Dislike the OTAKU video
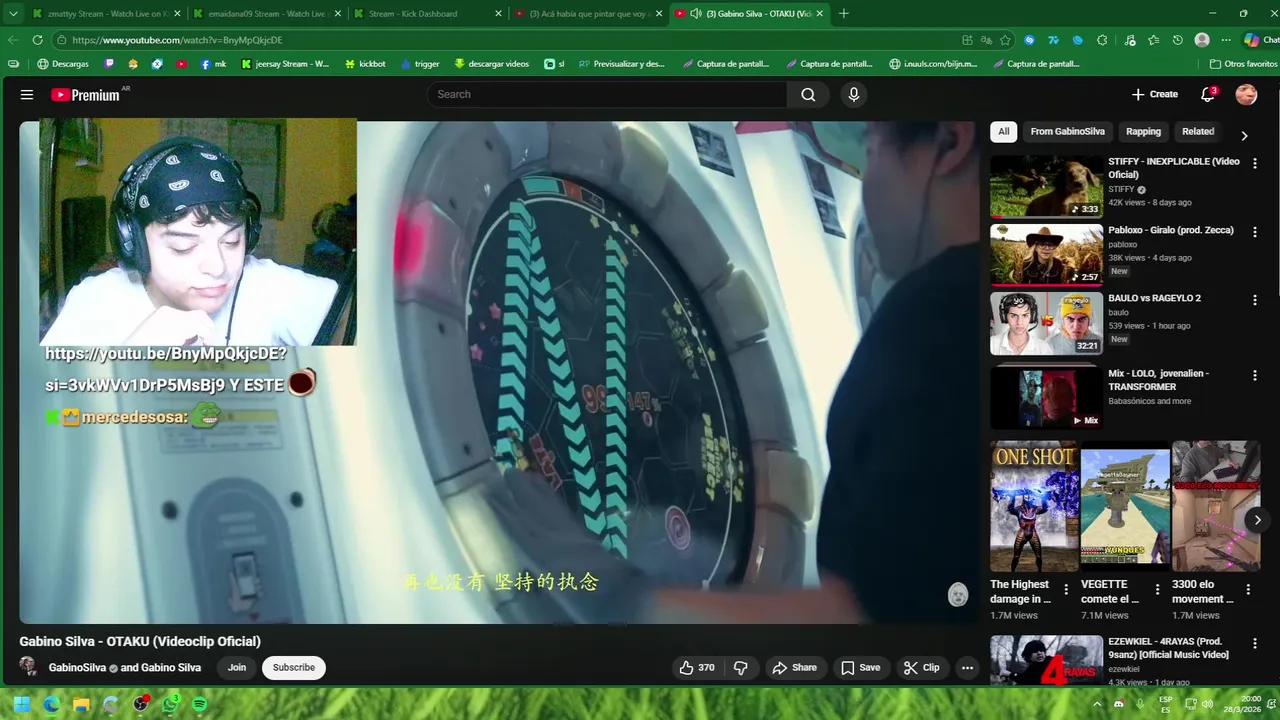Viewport: 1280px width, 720px height. pos(741,668)
